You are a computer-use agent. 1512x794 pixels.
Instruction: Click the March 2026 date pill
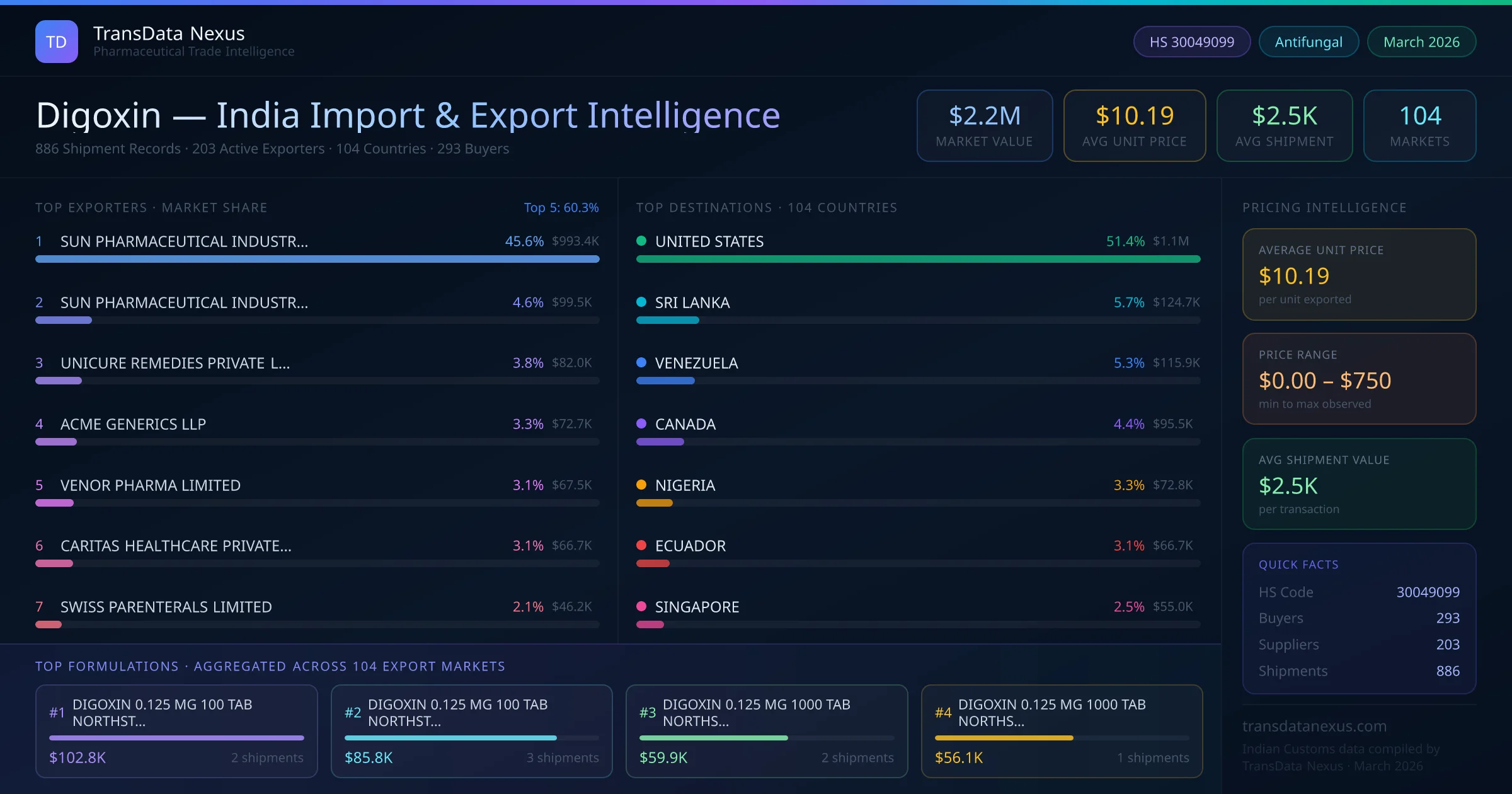click(x=1421, y=42)
